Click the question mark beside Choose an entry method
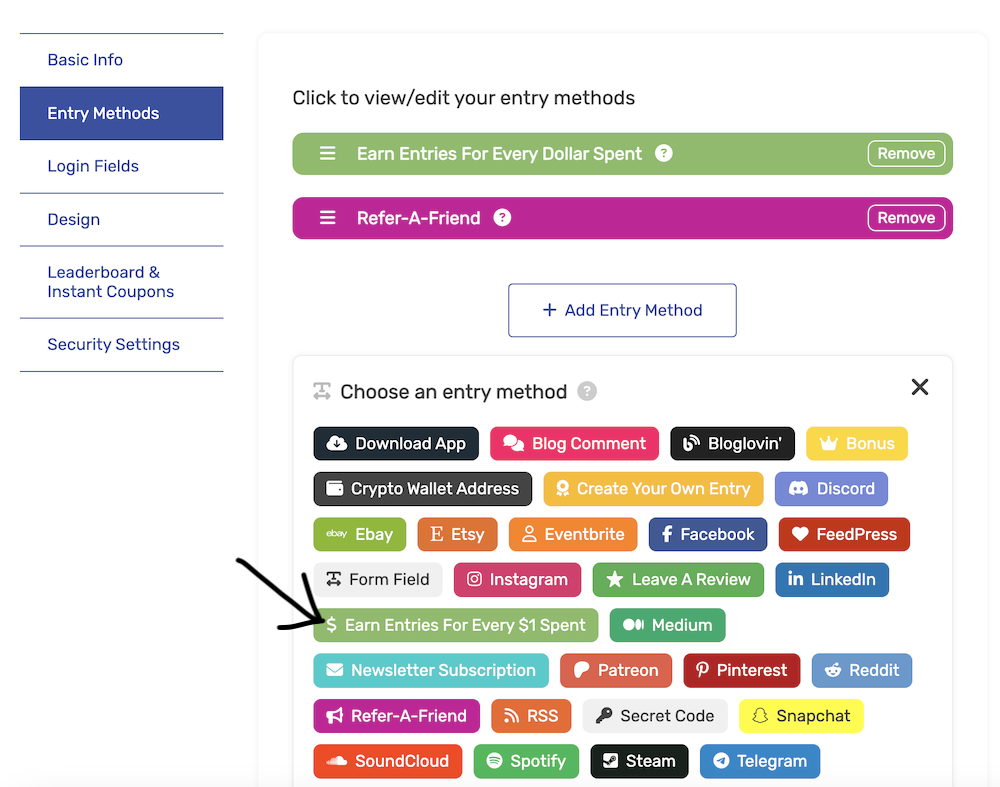The width and height of the screenshot is (1000, 787). pyautogui.click(x=587, y=391)
